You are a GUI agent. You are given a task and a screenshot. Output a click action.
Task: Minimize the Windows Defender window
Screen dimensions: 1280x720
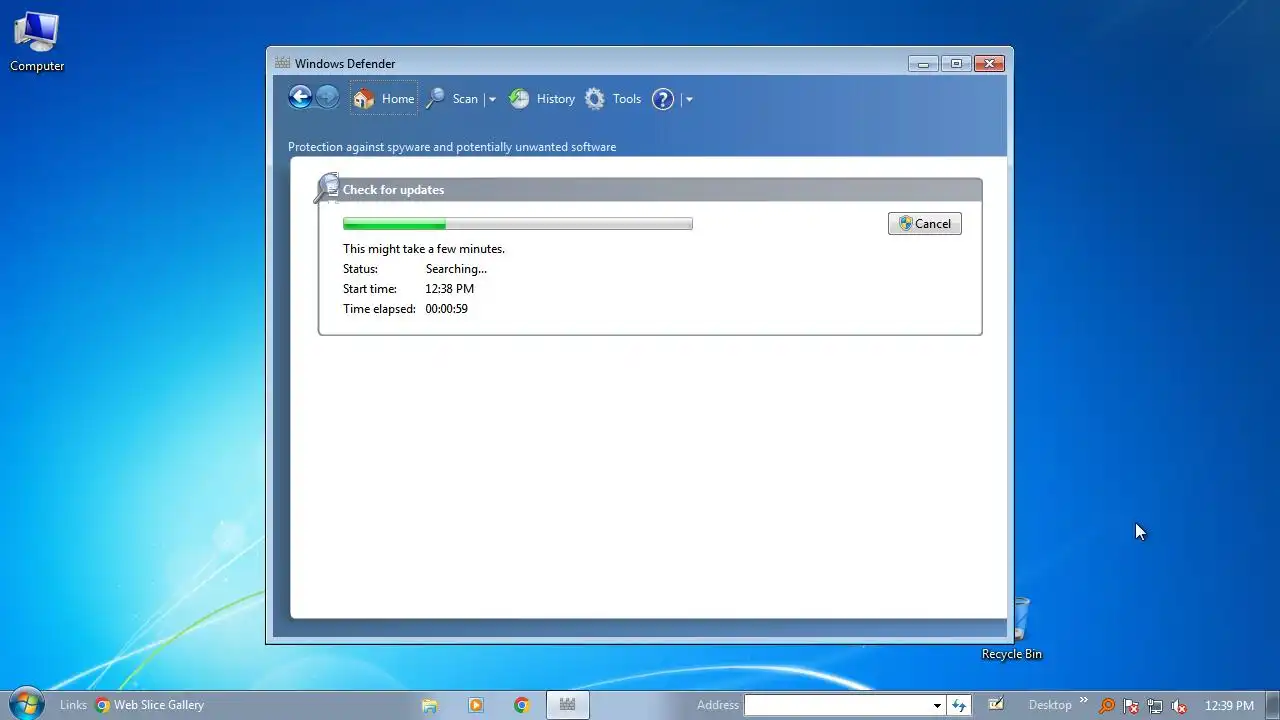923,64
